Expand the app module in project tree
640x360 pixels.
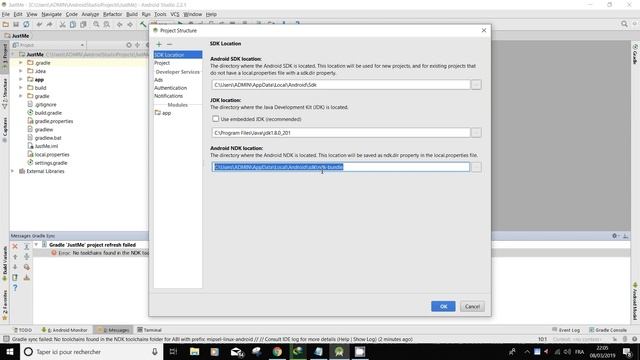20,80
